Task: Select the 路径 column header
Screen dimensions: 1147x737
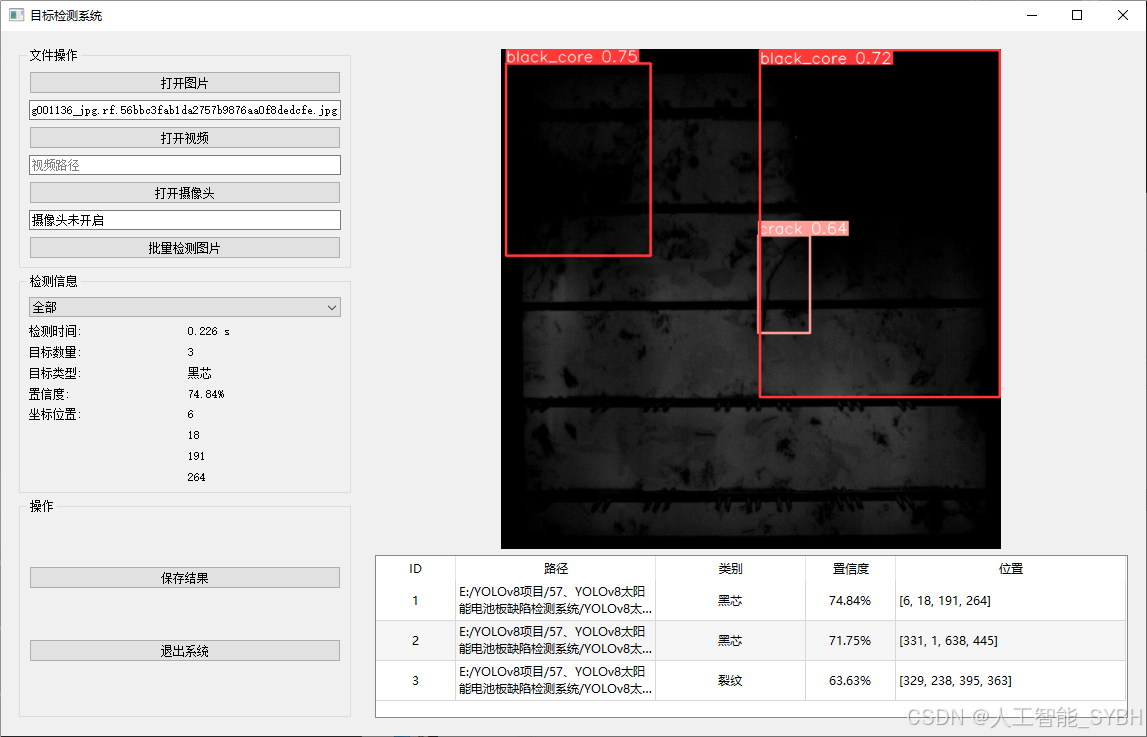Action: 556,569
